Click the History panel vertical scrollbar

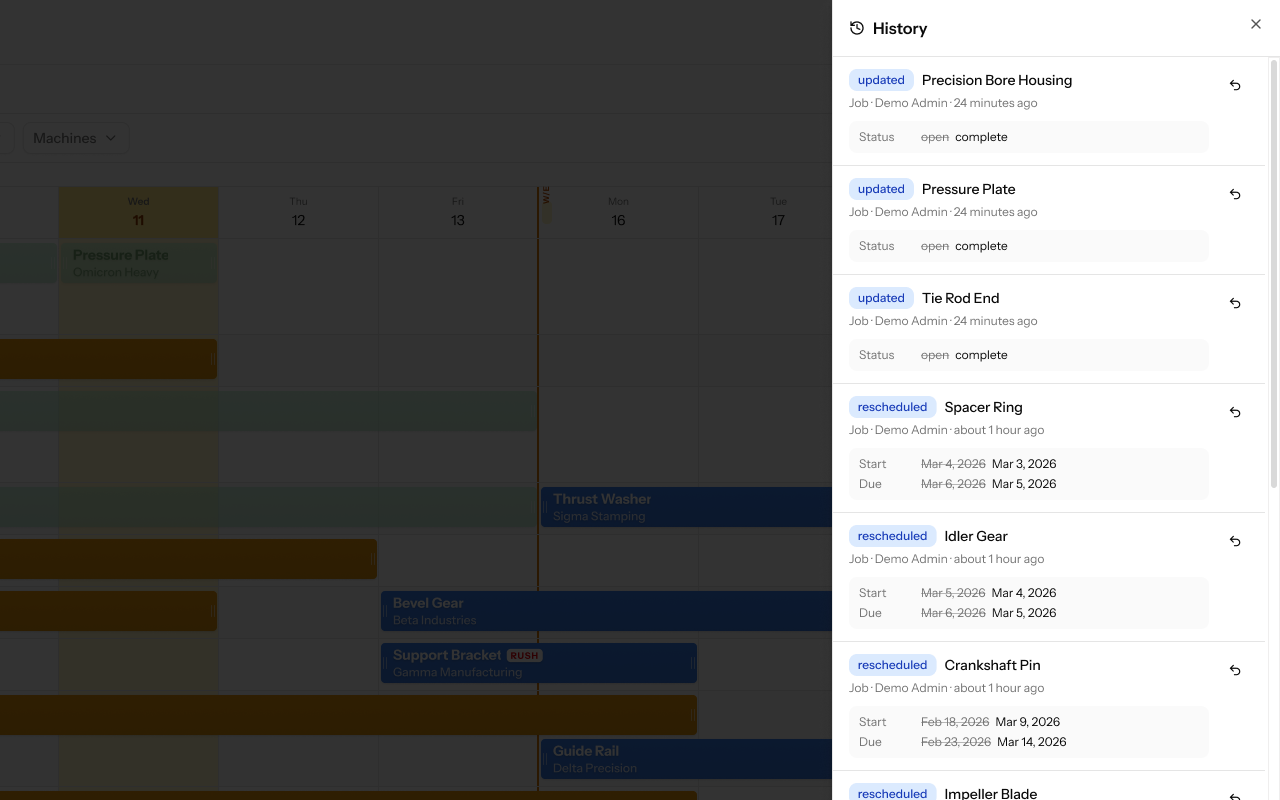(x=1274, y=275)
